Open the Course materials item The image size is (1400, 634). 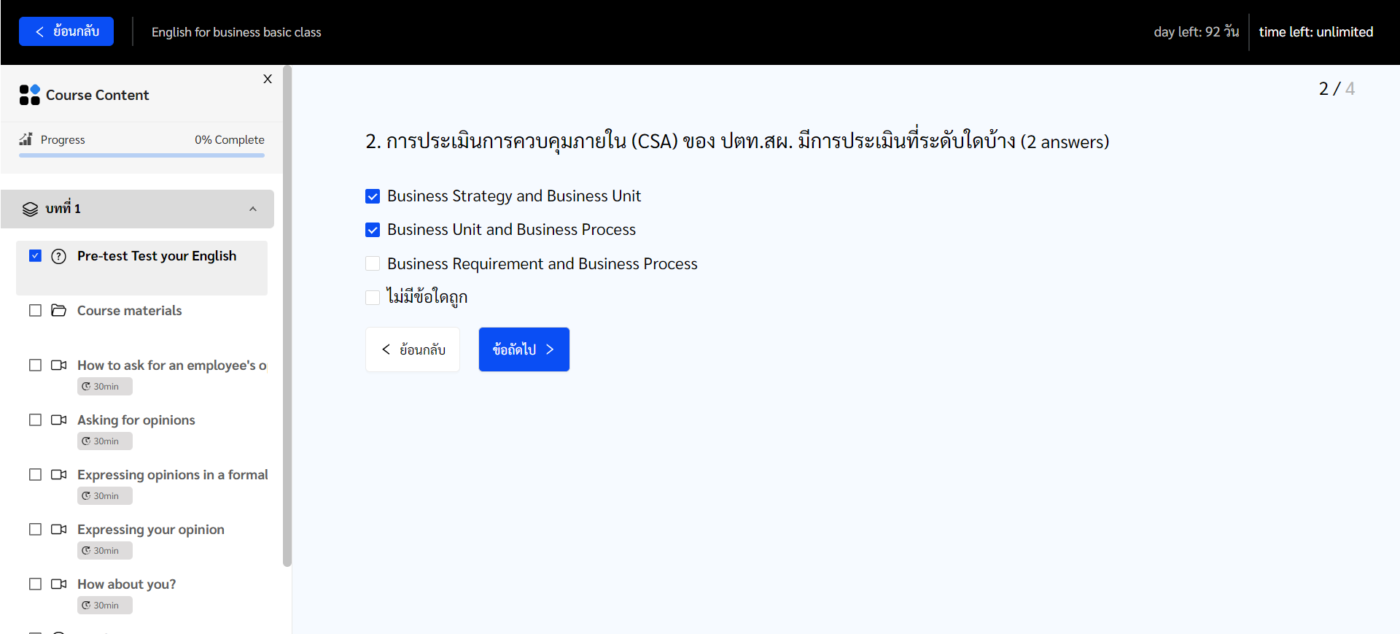coord(129,311)
